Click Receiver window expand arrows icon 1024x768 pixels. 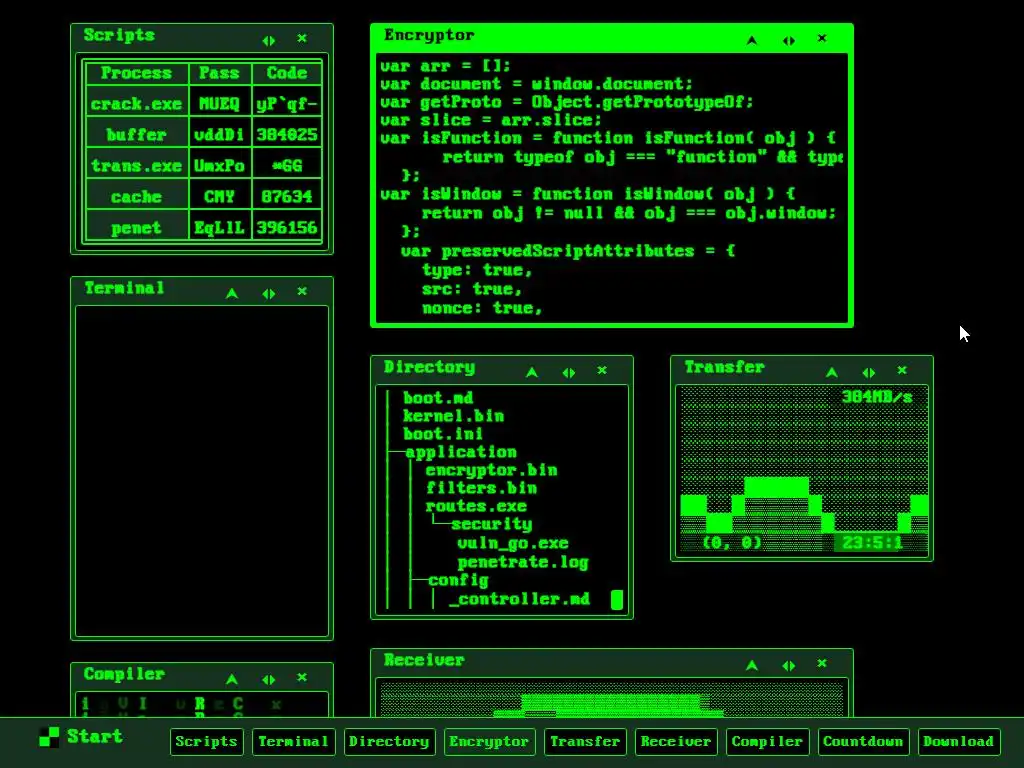[789, 665]
